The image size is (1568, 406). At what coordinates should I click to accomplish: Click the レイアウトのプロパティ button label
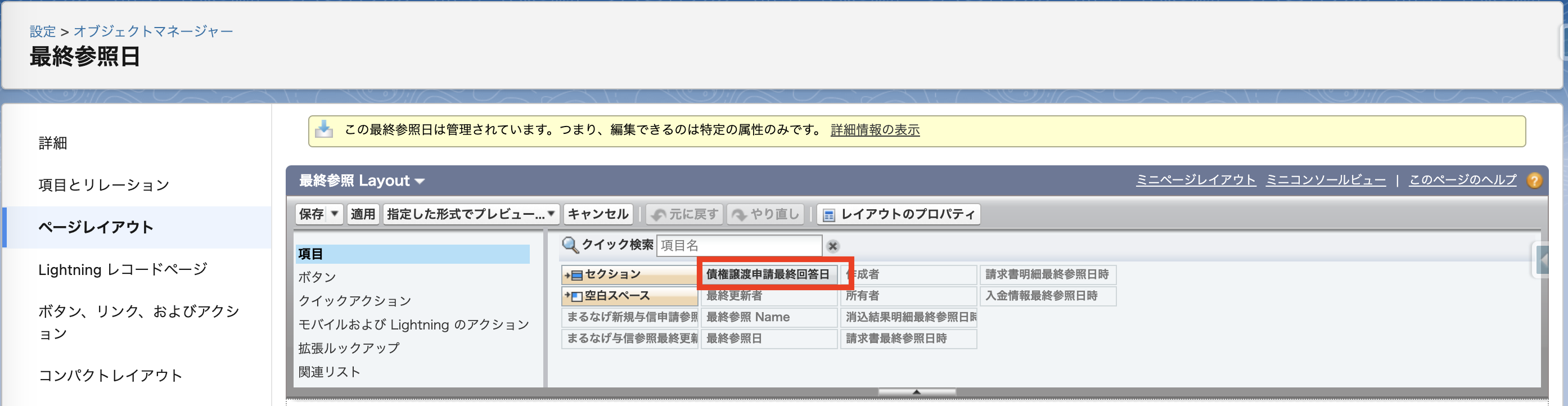pyautogui.click(x=908, y=214)
